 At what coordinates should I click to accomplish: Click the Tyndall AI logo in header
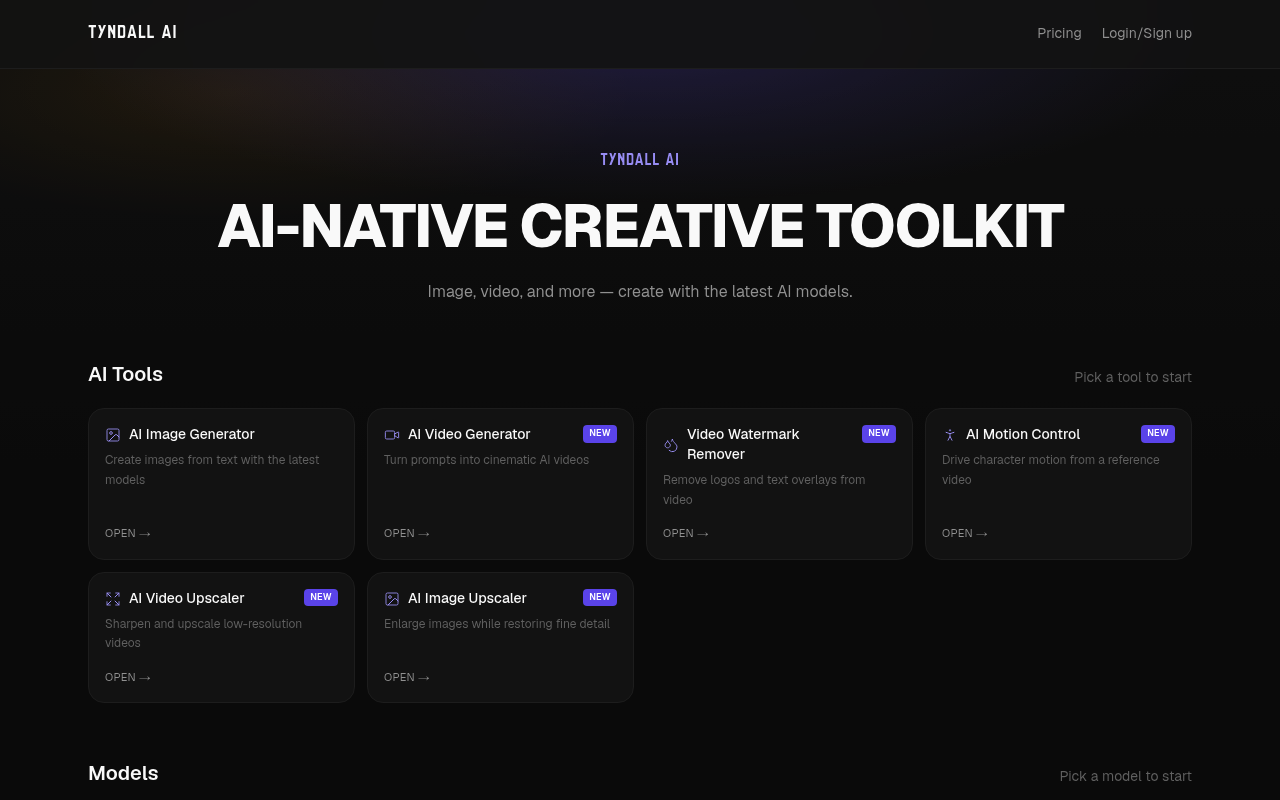pyautogui.click(x=132, y=32)
